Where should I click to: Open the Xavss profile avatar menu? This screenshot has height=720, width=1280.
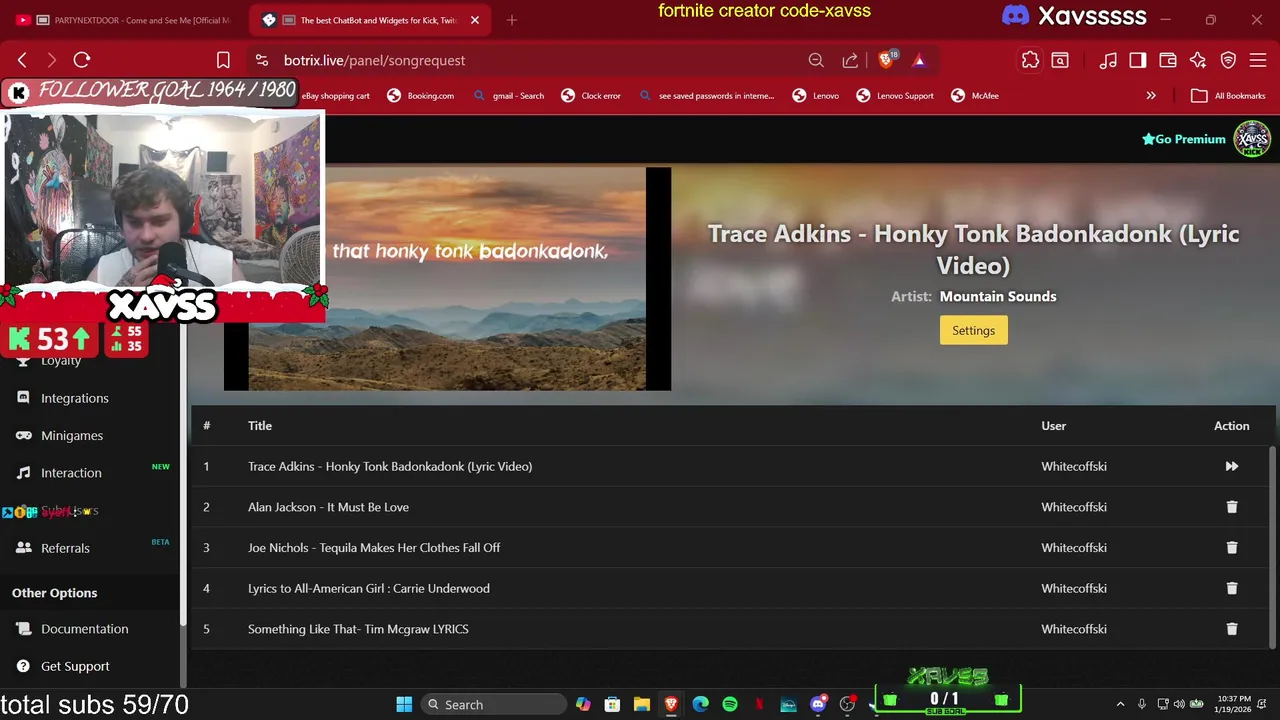point(1252,139)
